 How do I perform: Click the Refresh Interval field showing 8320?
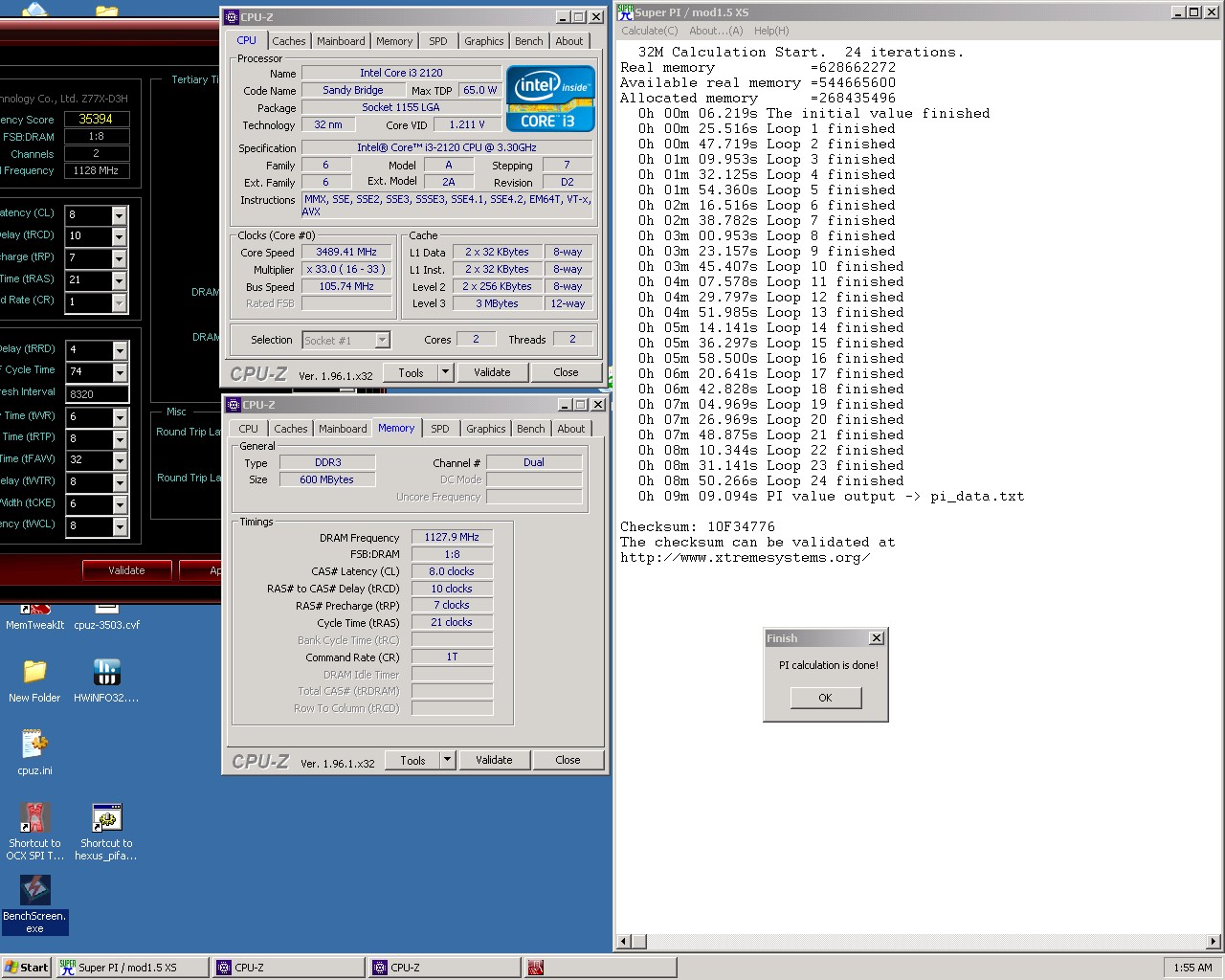pyautogui.click(x=97, y=394)
